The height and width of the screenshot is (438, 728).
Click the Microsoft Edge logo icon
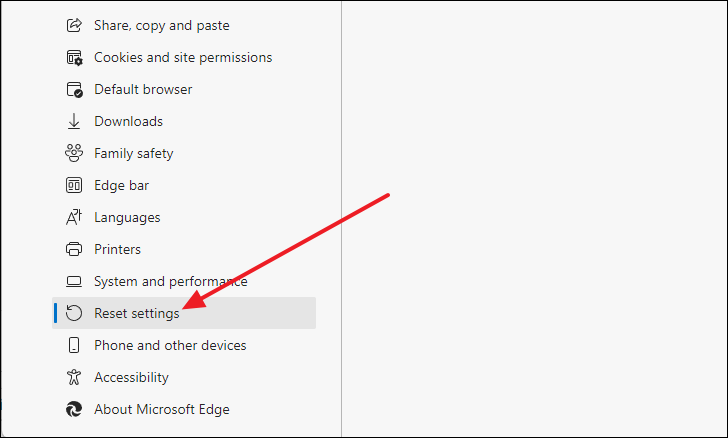[73, 409]
